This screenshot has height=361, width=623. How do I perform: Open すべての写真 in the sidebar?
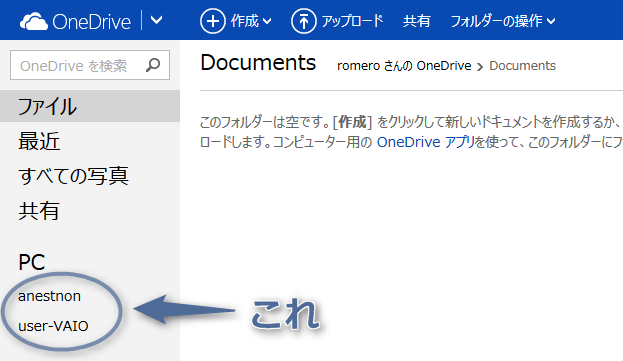coord(74,176)
